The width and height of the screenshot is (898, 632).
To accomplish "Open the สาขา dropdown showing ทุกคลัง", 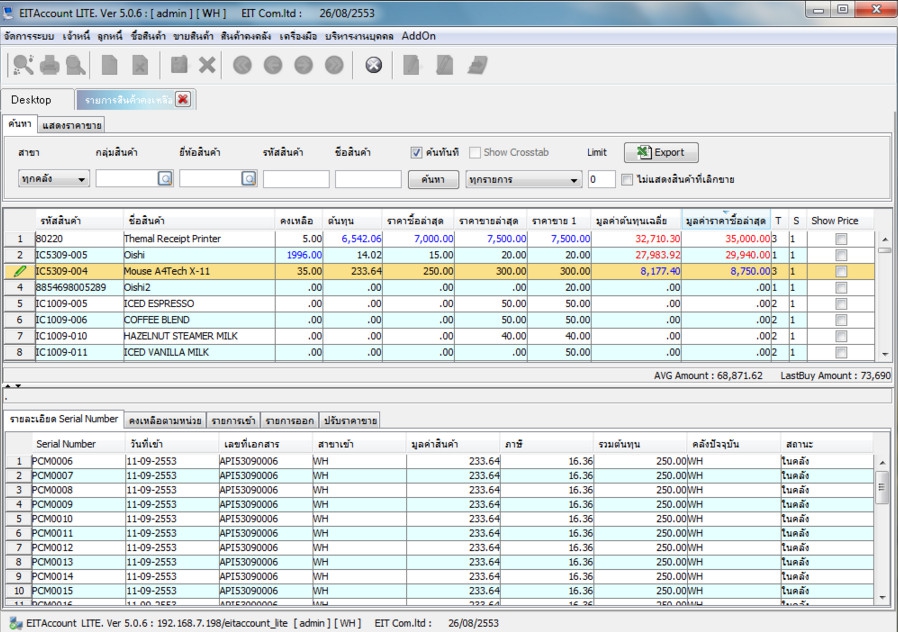I will pos(54,179).
